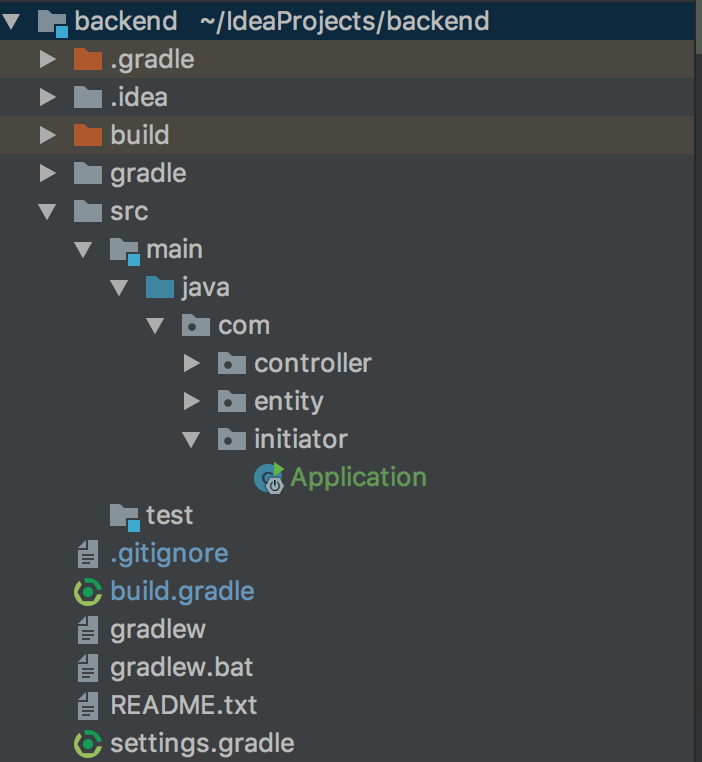The width and height of the screenshot is (702, 762).
Task: Select the main folder label
Action: 174,250
